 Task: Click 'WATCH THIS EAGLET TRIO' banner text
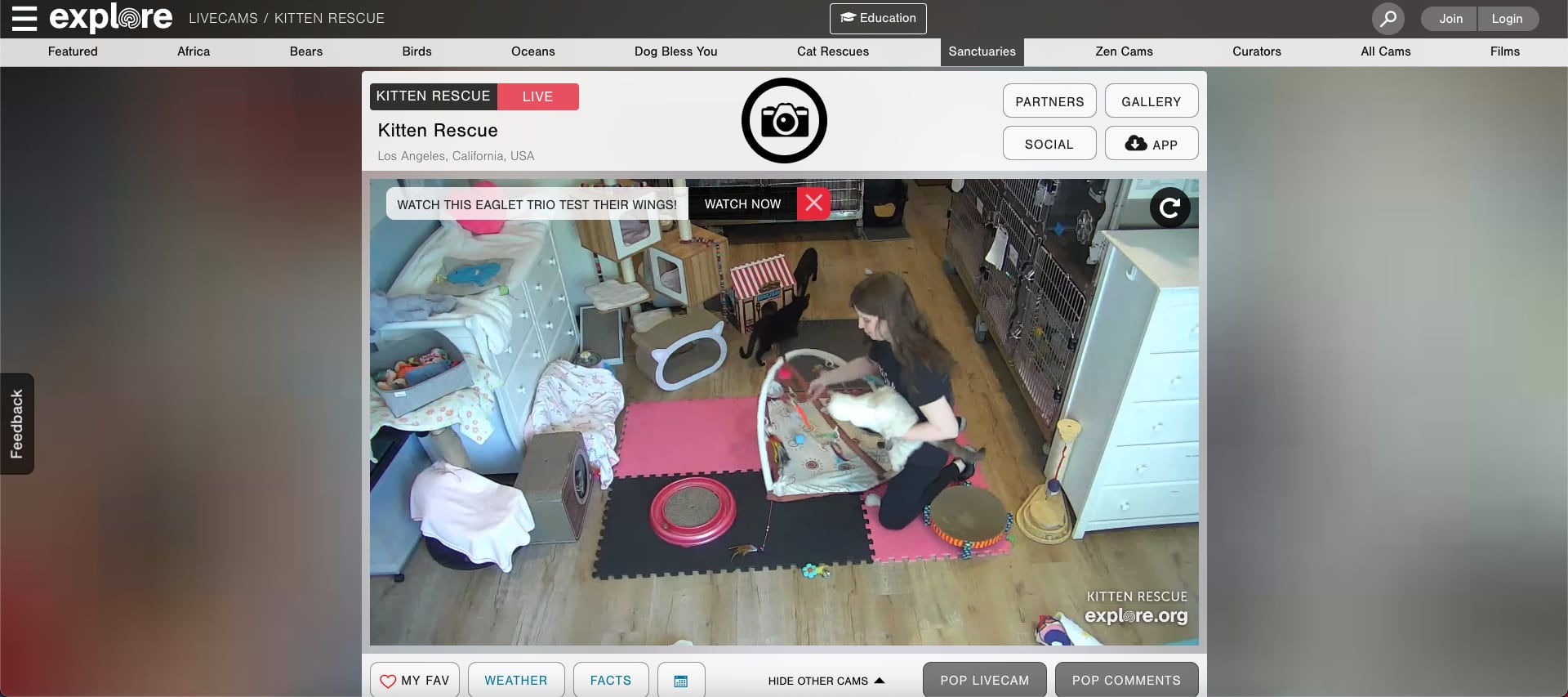click(537, 204)
